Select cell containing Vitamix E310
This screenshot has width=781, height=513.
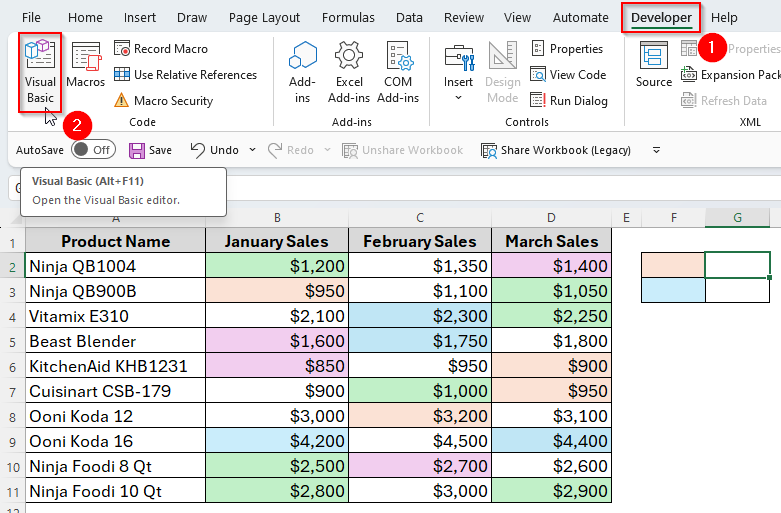[x=115, y=316]
